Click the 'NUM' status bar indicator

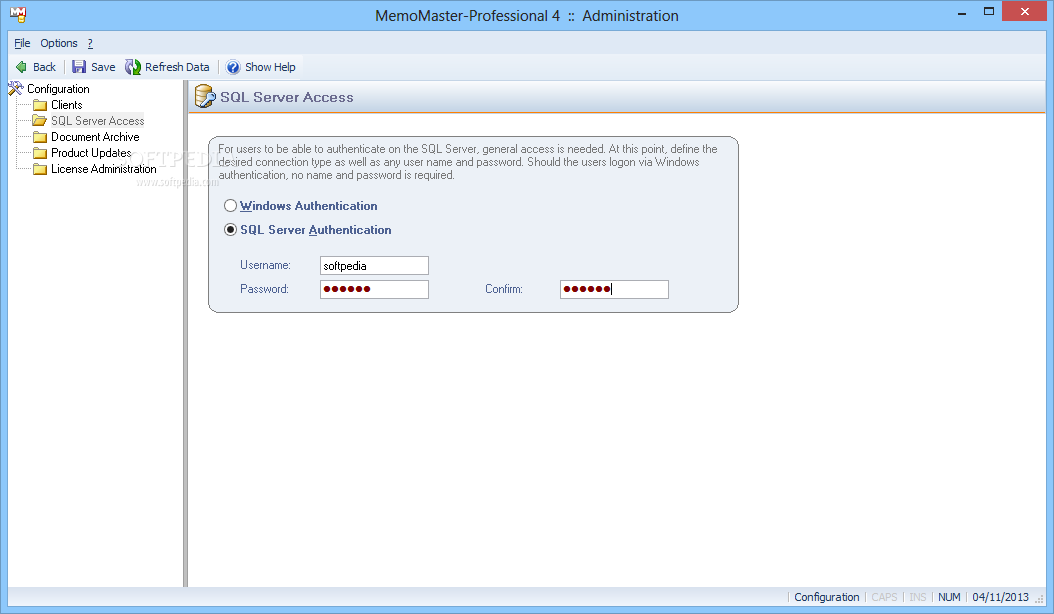click(949, 597)
